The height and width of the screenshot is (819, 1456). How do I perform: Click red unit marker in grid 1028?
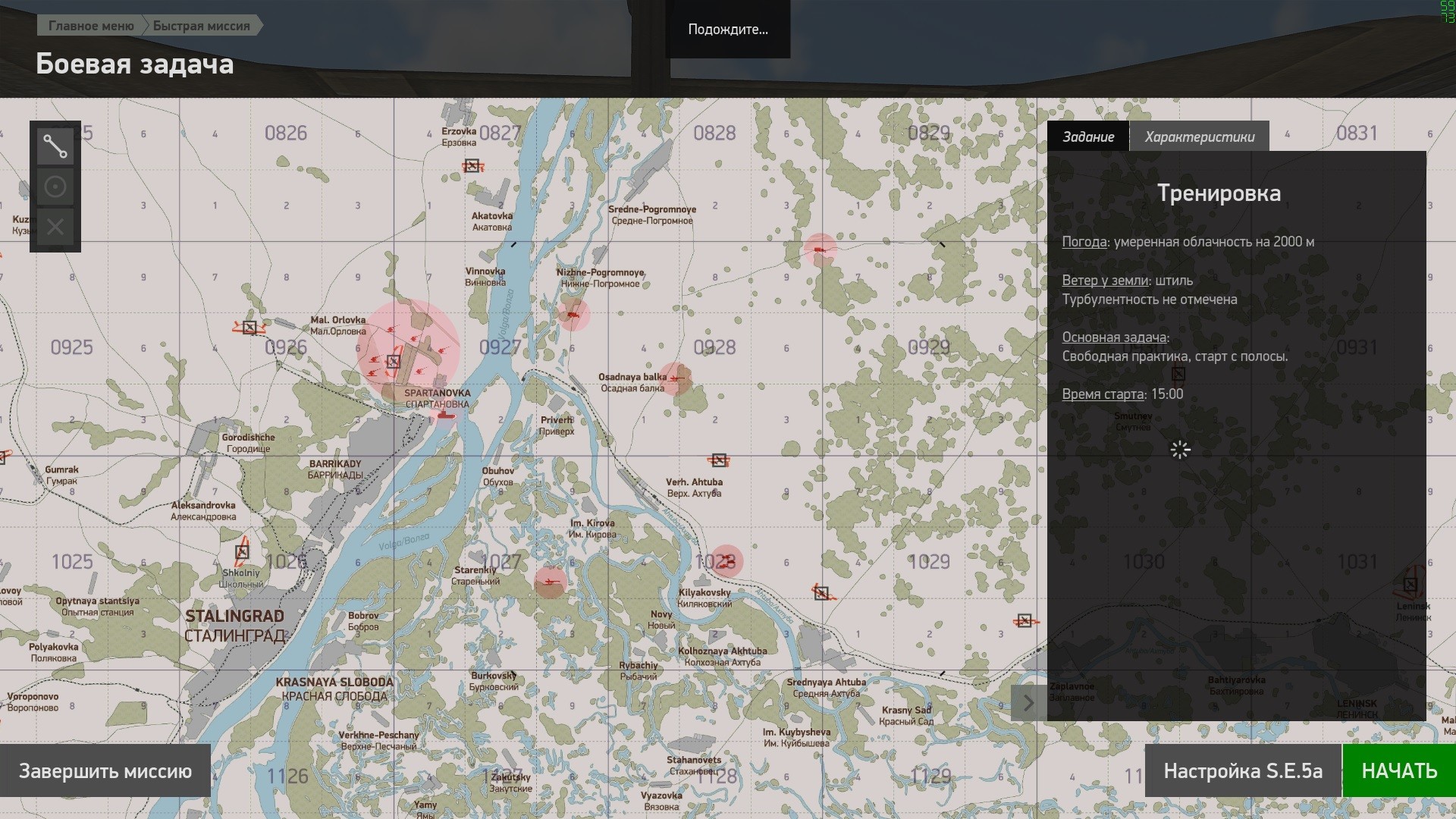726,561
